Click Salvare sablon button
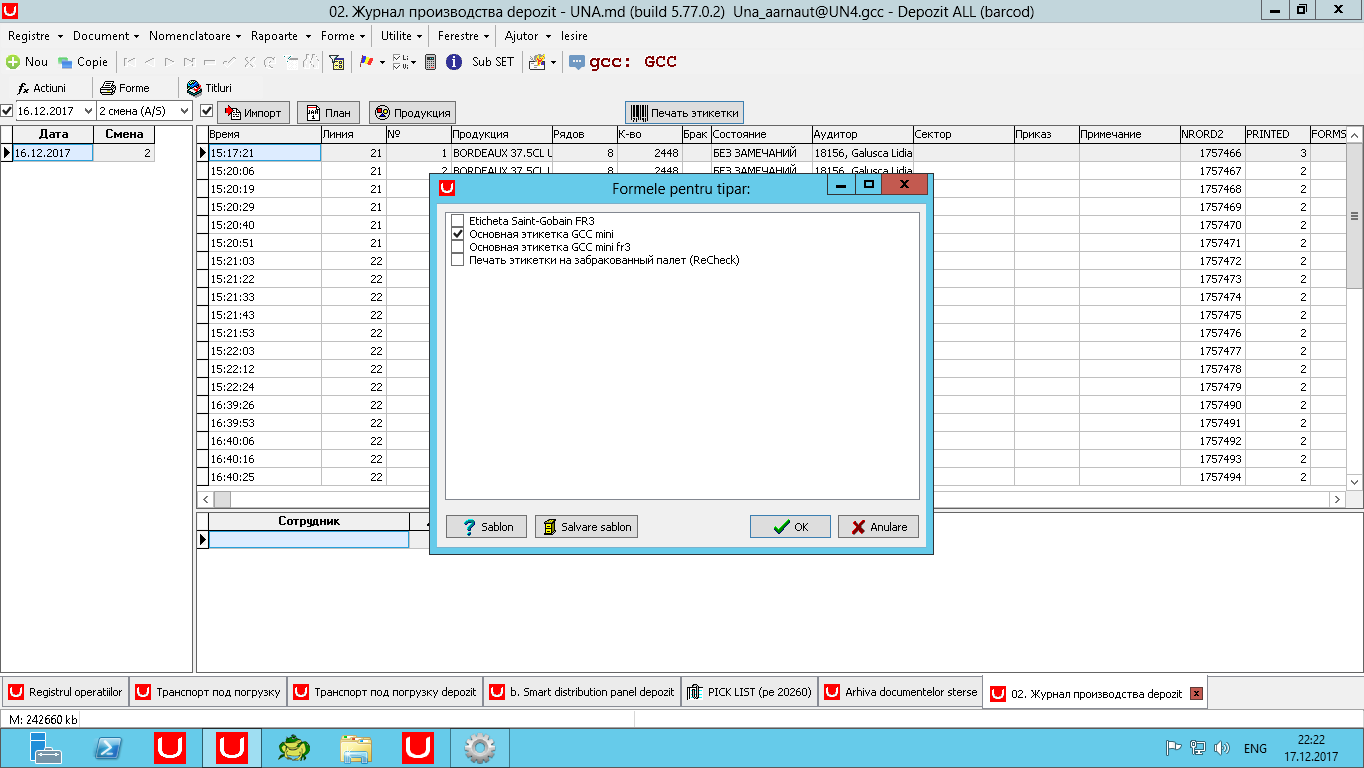This screenshot has height=768, width=1364. click(586, 527)
